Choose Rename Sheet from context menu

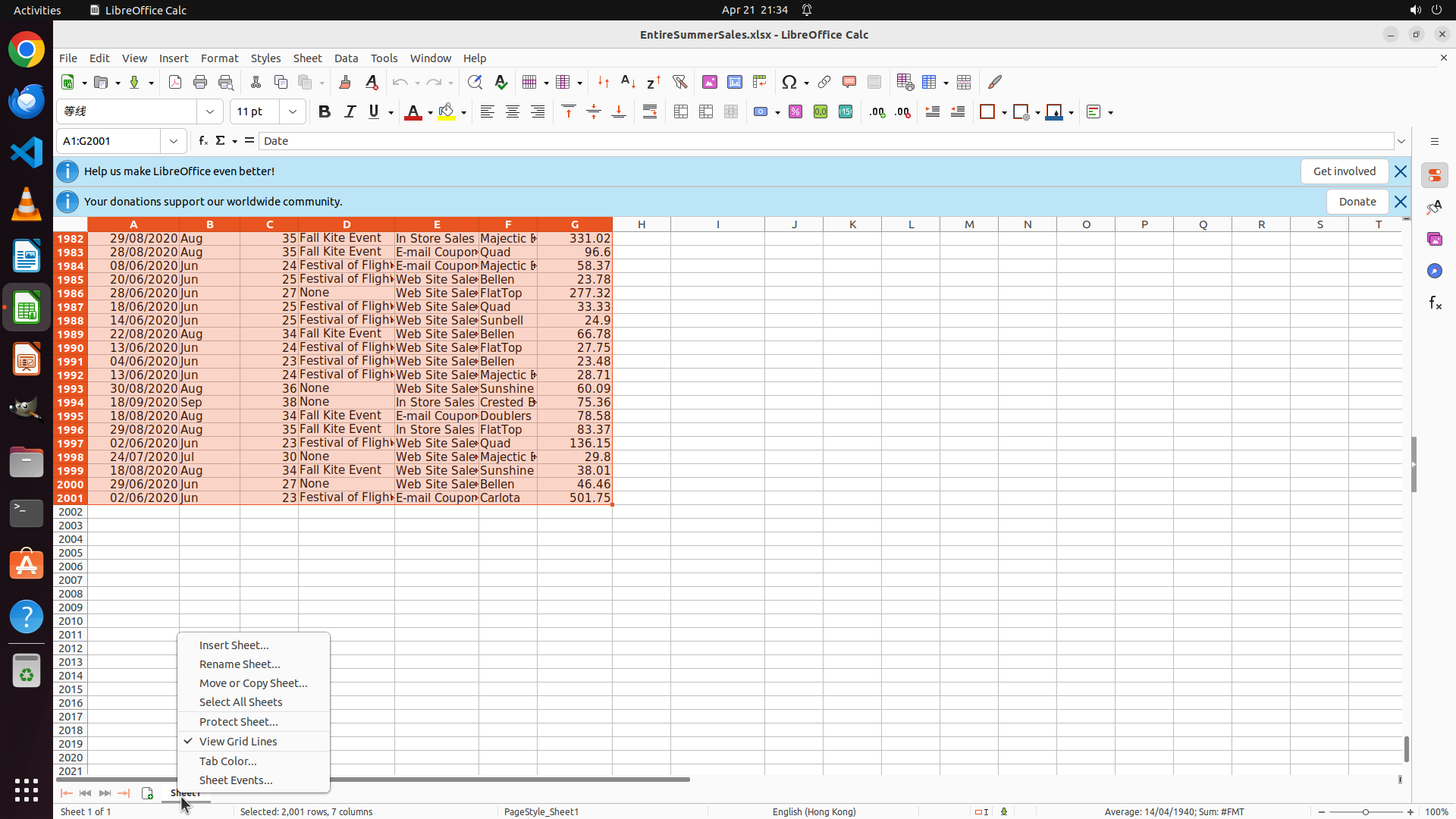(240, 664)
